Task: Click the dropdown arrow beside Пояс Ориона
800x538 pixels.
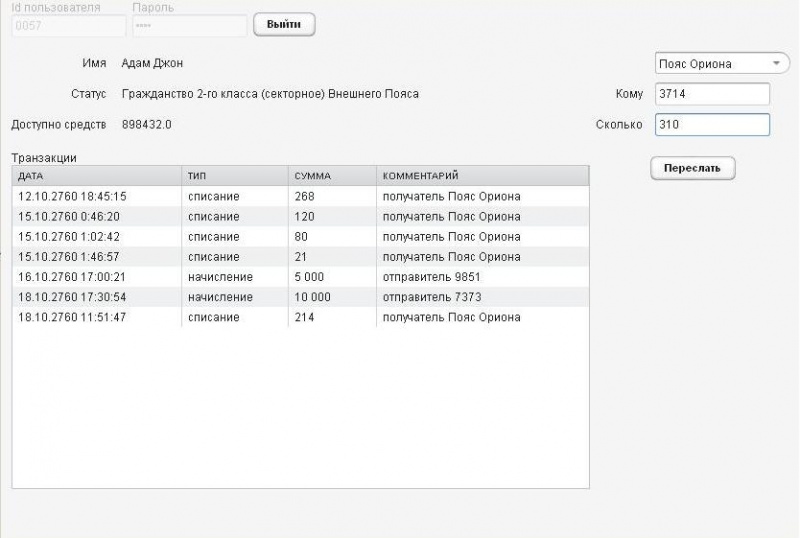Action: [x=777, y=64]
